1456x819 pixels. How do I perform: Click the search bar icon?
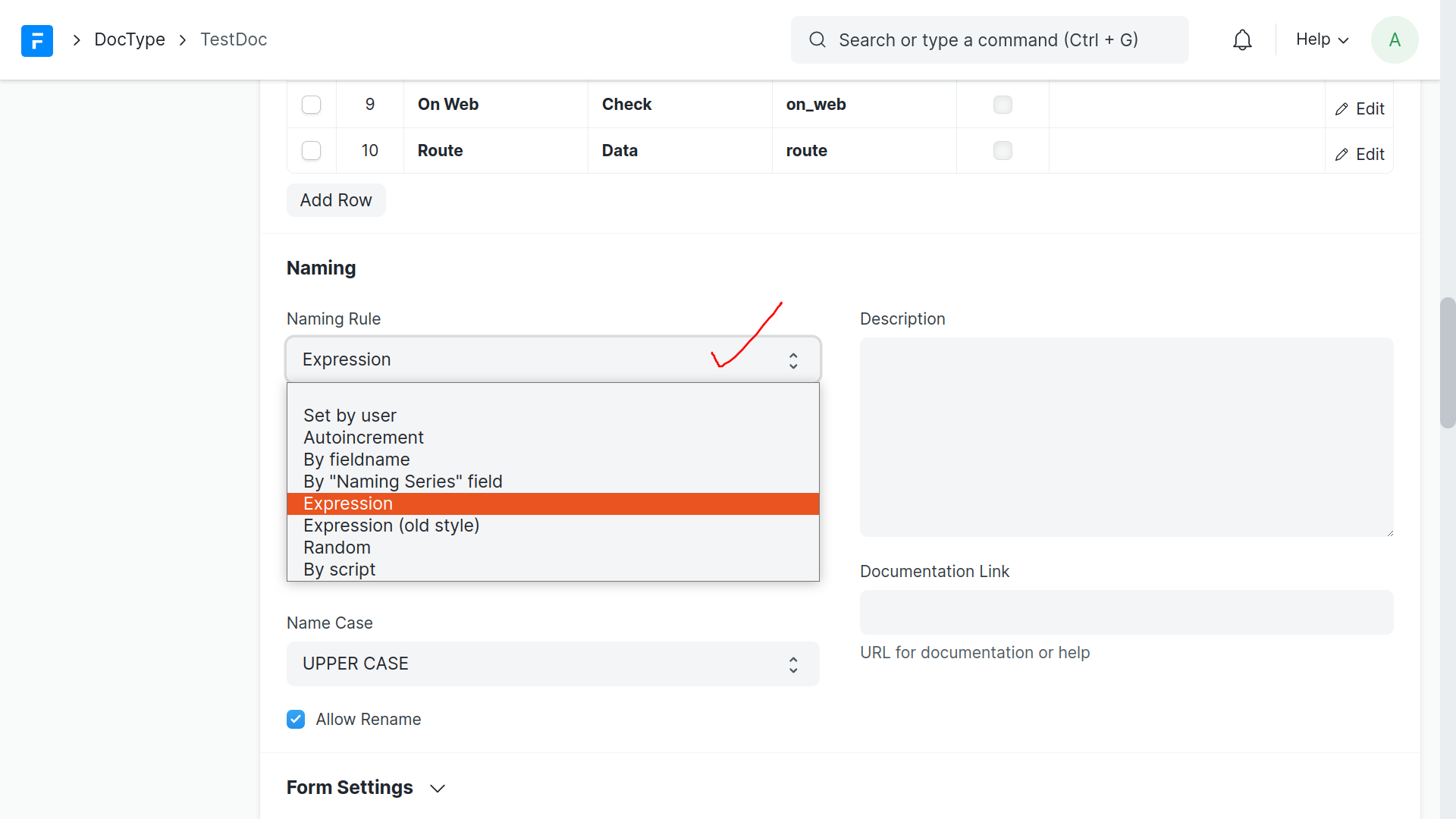pos(817,39)
